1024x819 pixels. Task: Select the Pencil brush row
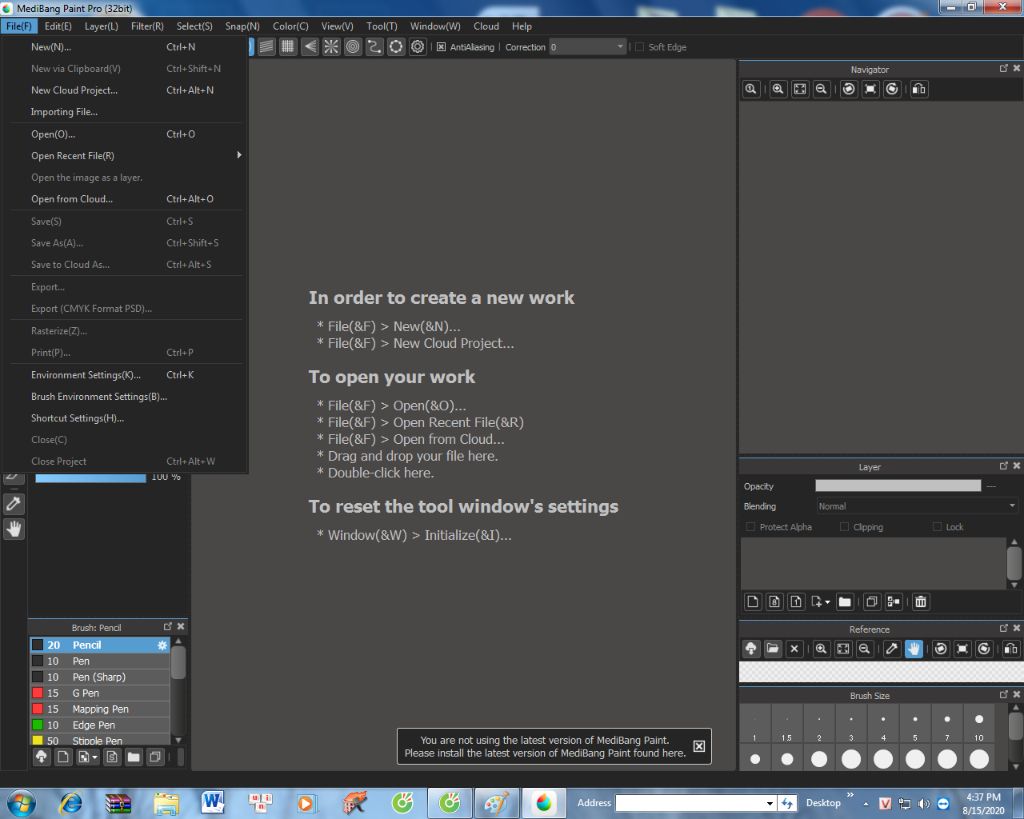(100, 645)
